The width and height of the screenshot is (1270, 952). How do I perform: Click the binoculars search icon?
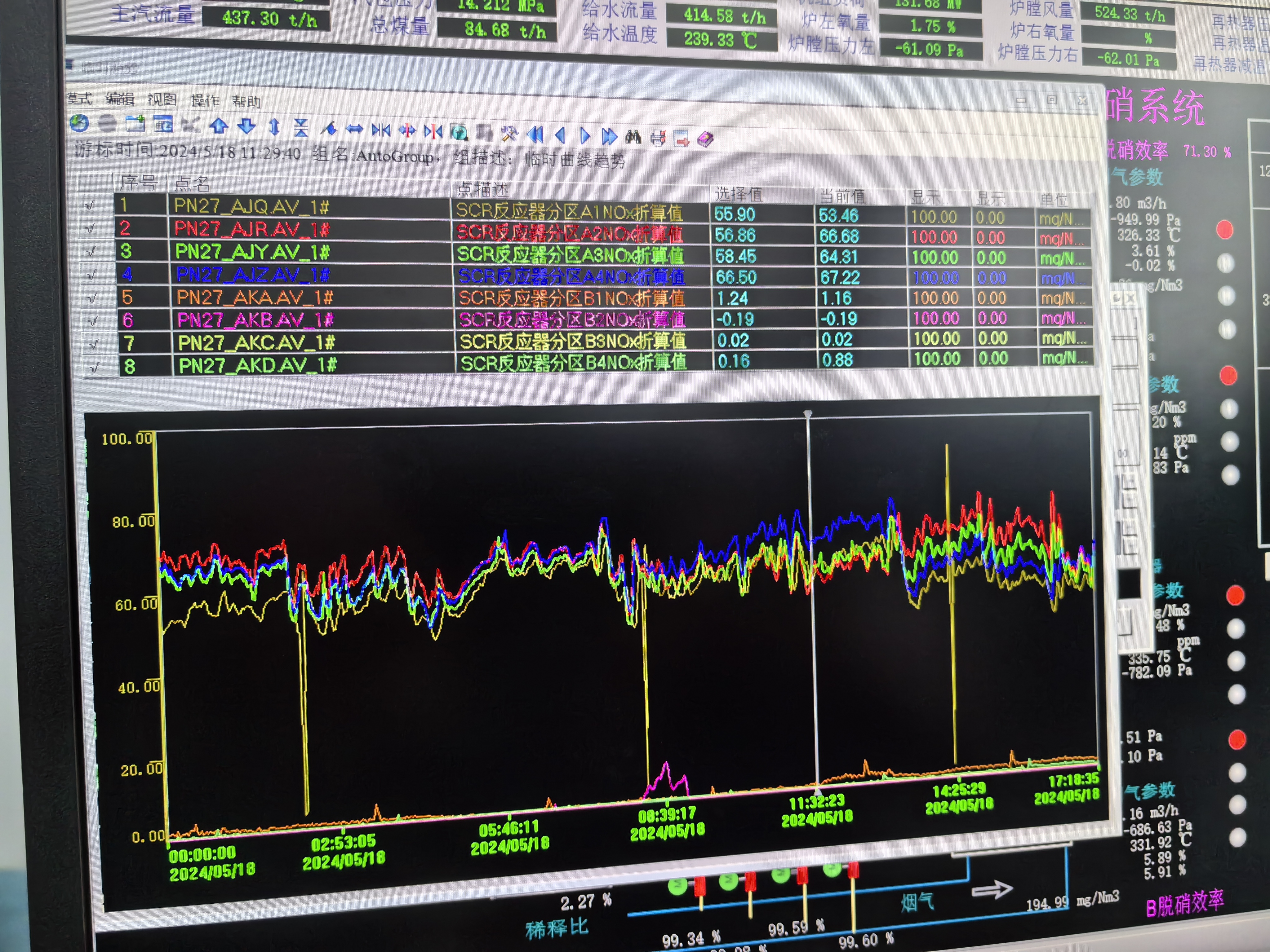coord(633,137)
